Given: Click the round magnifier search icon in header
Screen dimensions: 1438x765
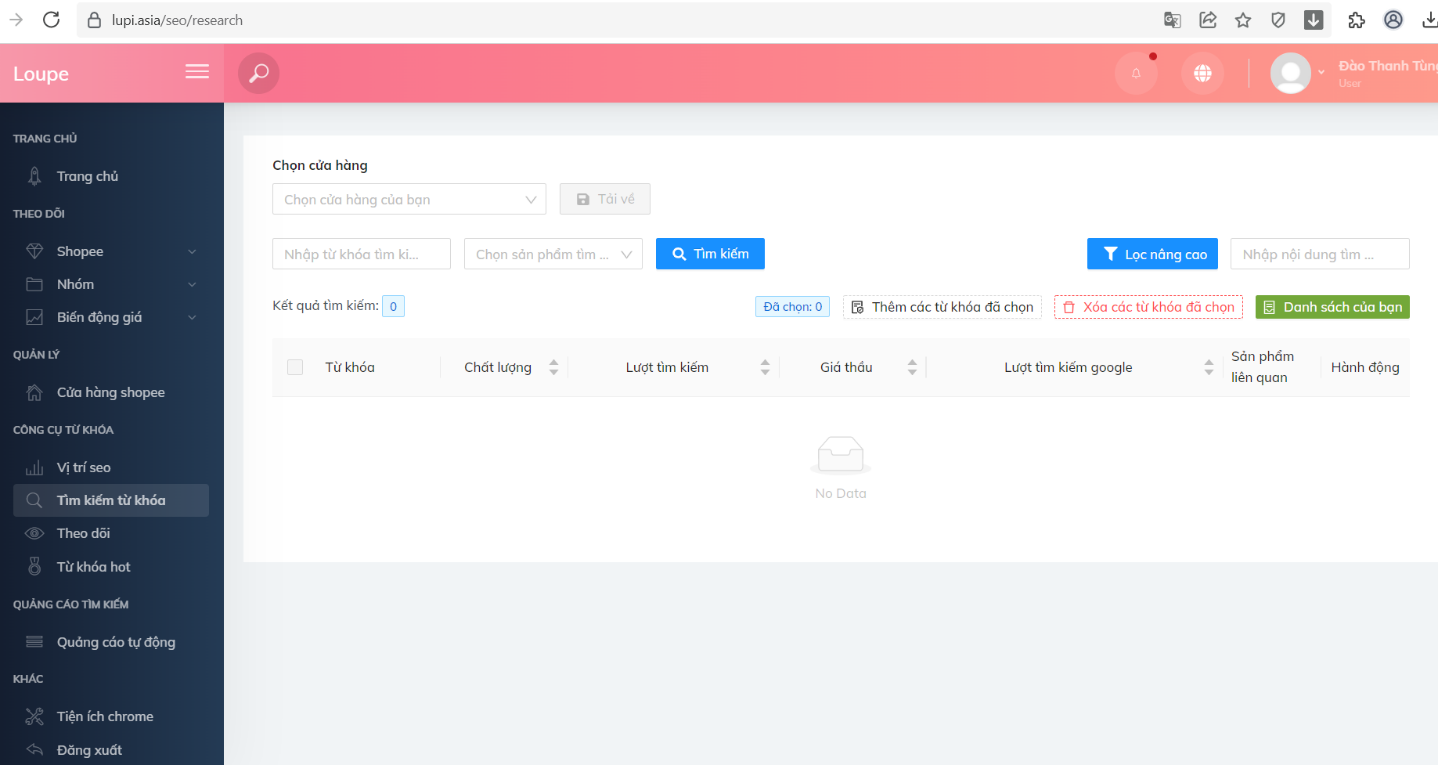Looking at the screenshot, I should pos(259,73).
